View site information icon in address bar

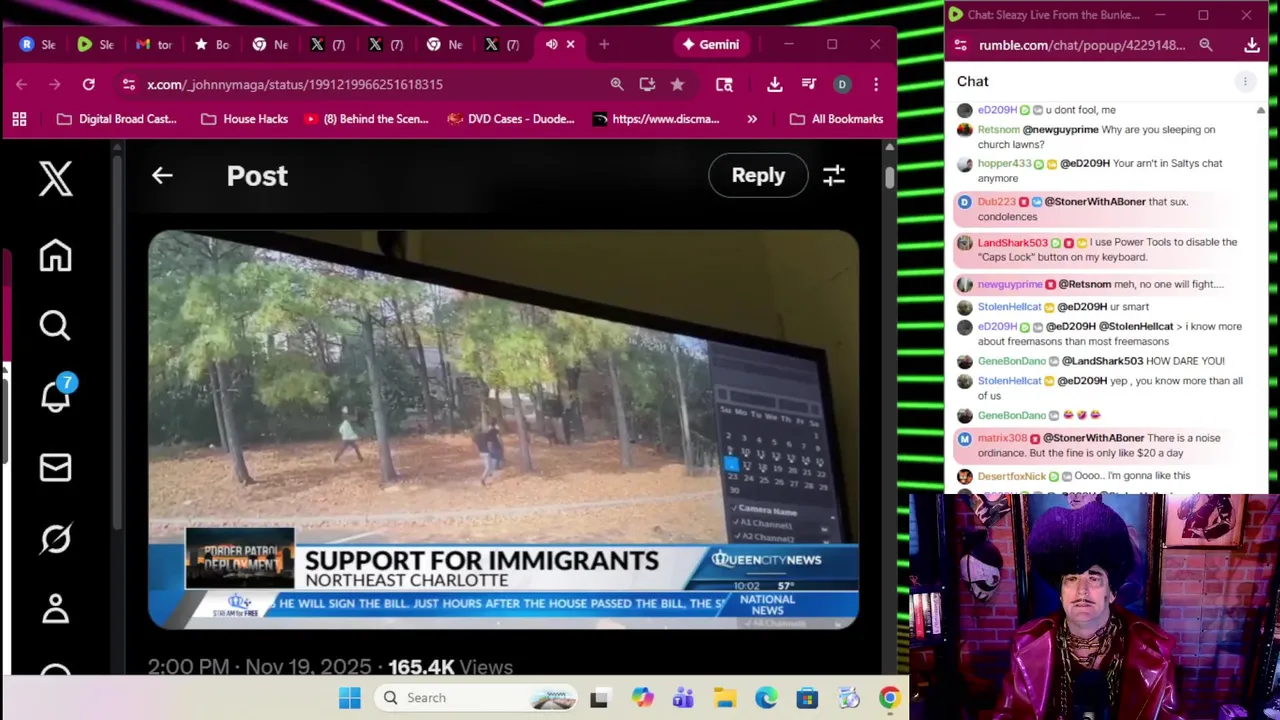pyautogui.click(x=128, y=85)
